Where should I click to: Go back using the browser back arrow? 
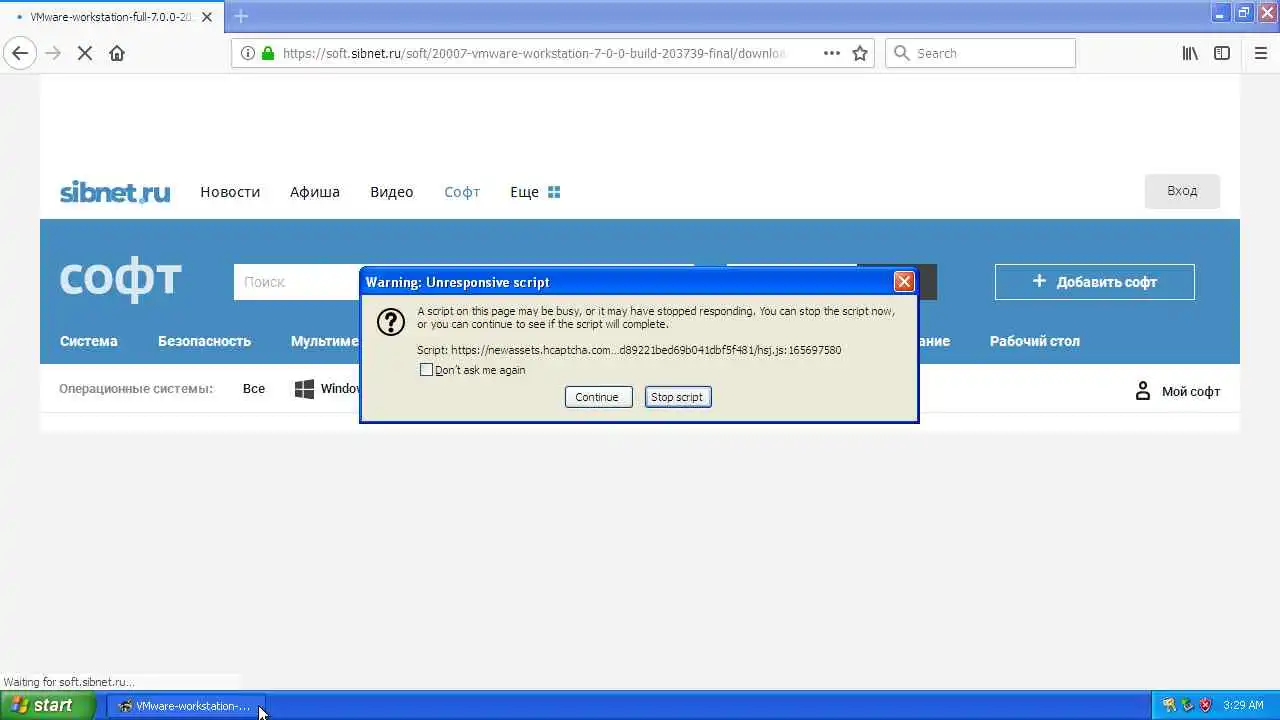pyautogui.click(x=20, y=53)
